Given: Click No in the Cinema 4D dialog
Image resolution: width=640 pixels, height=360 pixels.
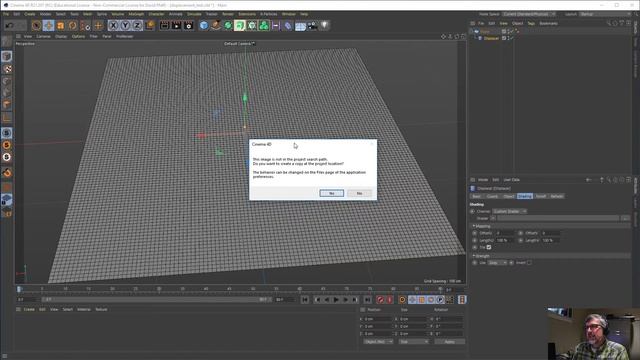Looking at the screenshot, I should click(x=359, y=193).
